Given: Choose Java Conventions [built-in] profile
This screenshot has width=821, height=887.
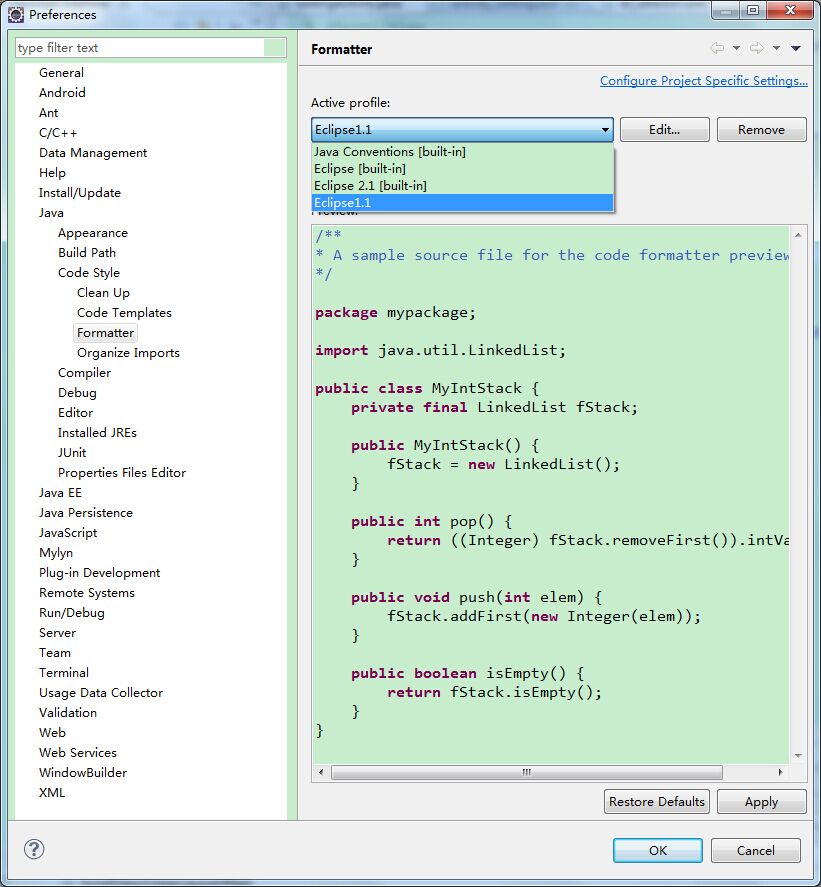Looking at the screenshot, I should coord(462,152).
